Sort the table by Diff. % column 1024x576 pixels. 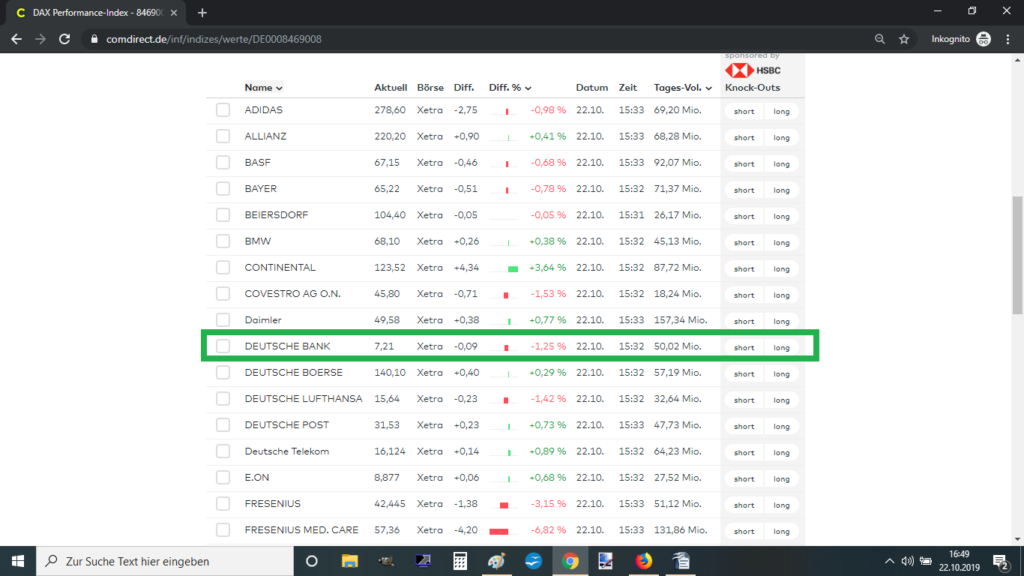(510, 88)
